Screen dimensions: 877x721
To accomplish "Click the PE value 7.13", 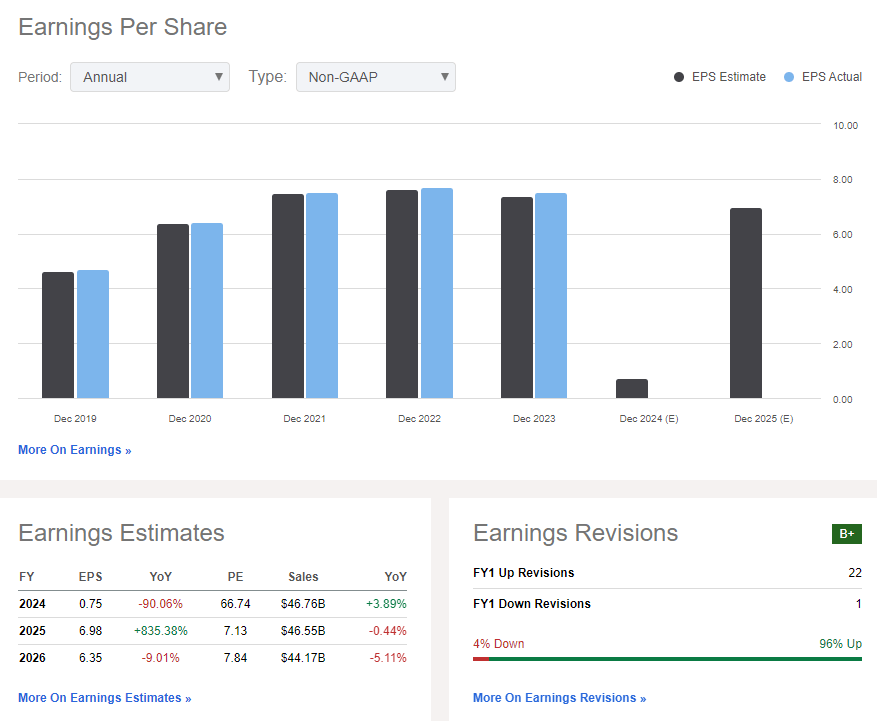I will (x=235, y=631).
